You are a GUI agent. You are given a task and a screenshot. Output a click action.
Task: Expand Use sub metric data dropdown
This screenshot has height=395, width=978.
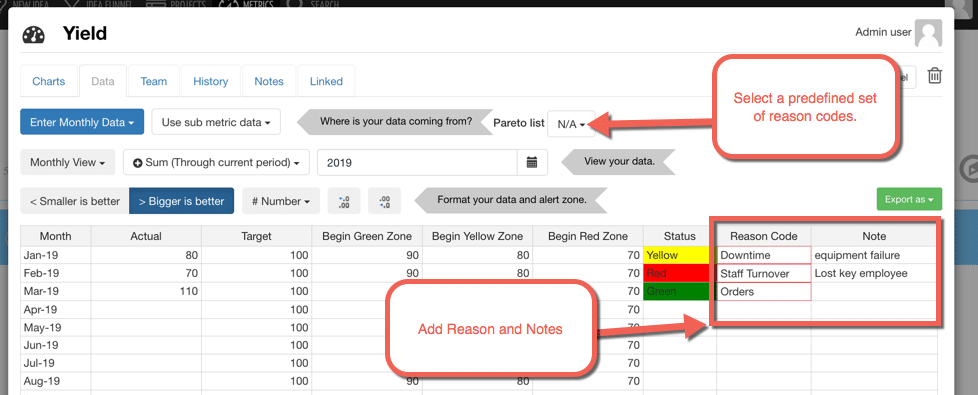pyautogui.click(x=216, y=122)
